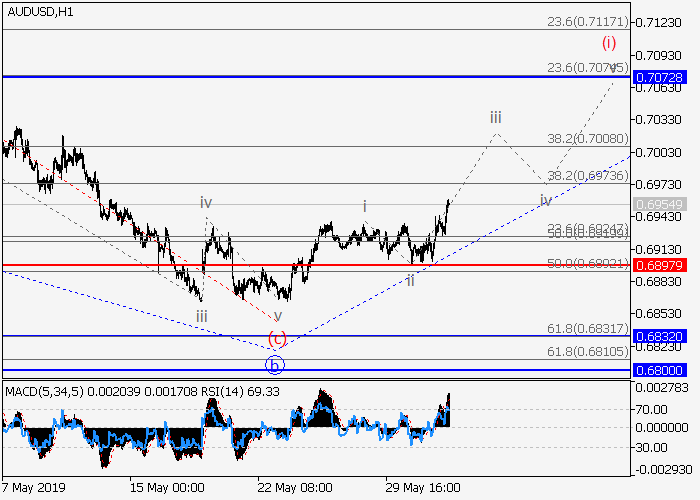Select the green iii forecast wave label
Image resolution: width=700 pixels, height=500 pixels.
tap(495, 118)
